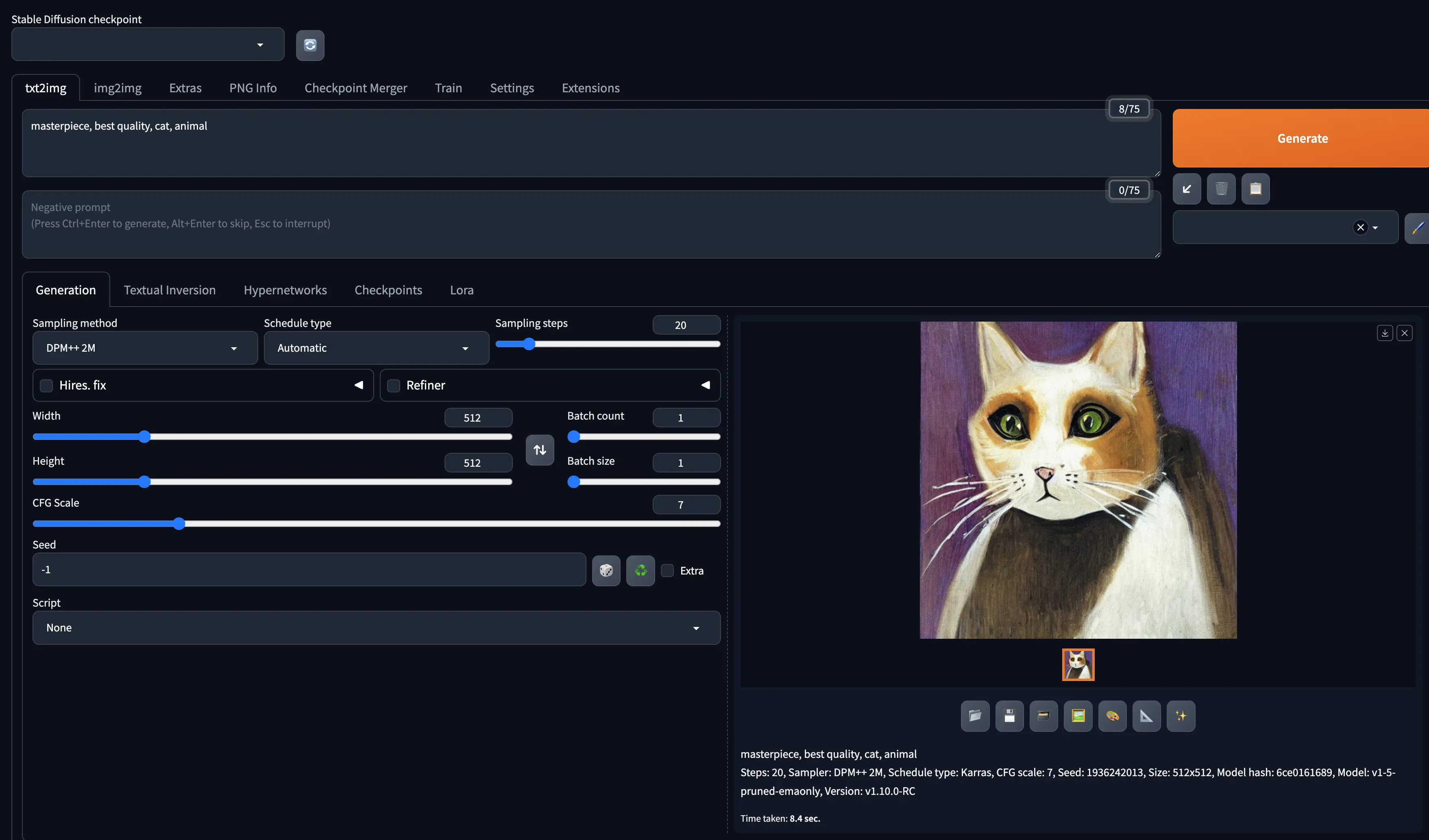Switch to Checkpoints tab
Viewport: 1429px width, 840px height.
click(x=388, y=289)
